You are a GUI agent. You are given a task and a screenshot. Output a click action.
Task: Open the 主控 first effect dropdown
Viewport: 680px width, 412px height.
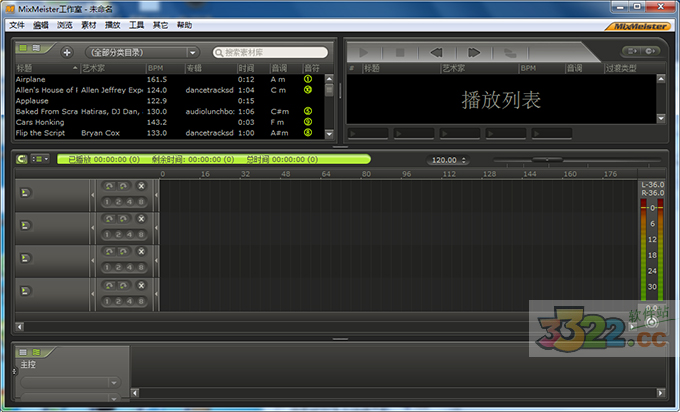(70, 383)
